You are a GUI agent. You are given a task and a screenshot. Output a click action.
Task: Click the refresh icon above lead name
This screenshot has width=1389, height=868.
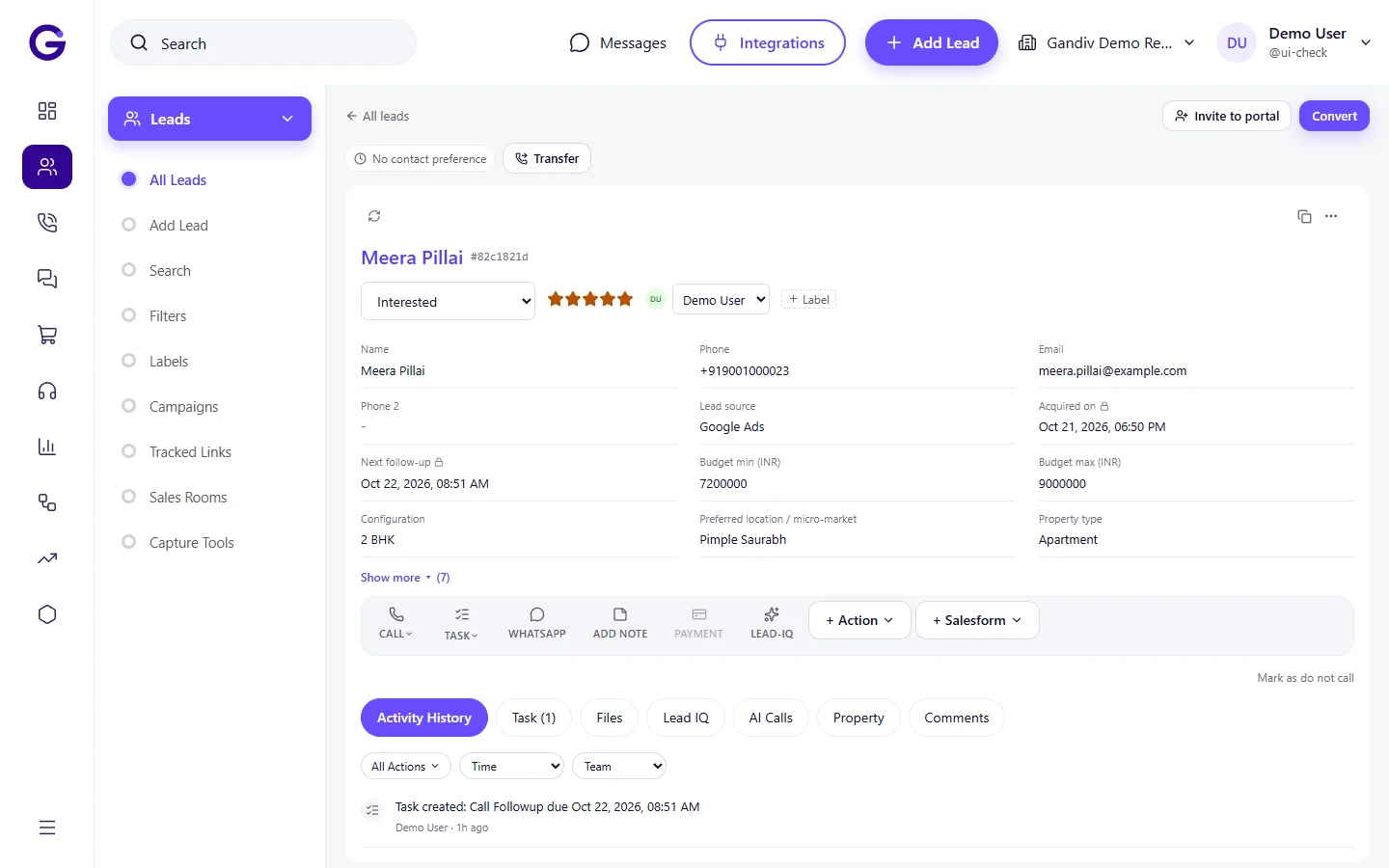(374, 216)
